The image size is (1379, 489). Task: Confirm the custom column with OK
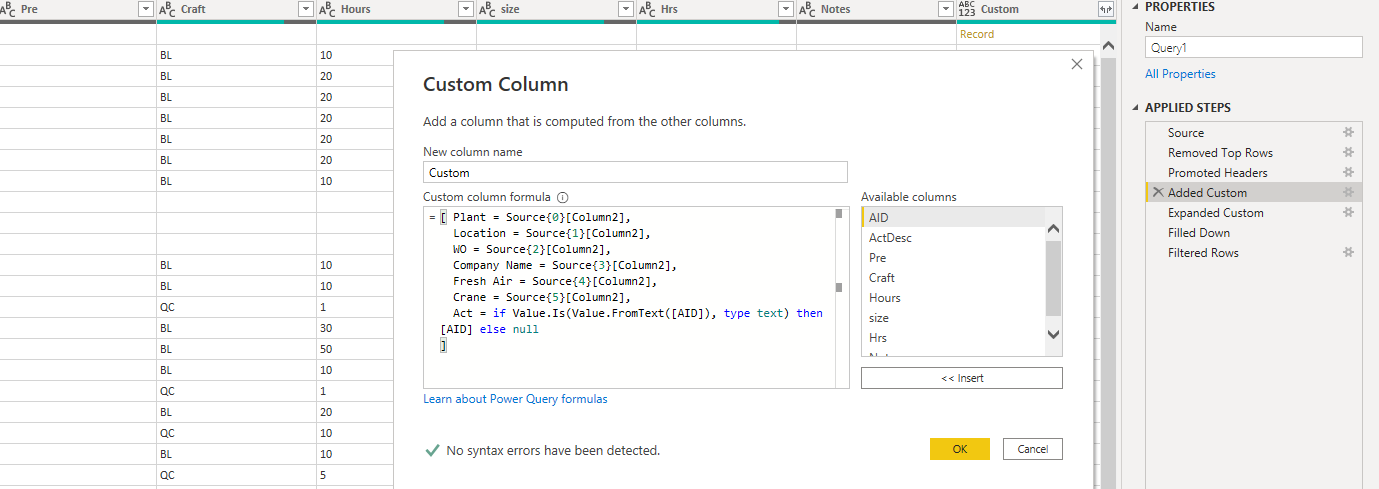[959, 449]
